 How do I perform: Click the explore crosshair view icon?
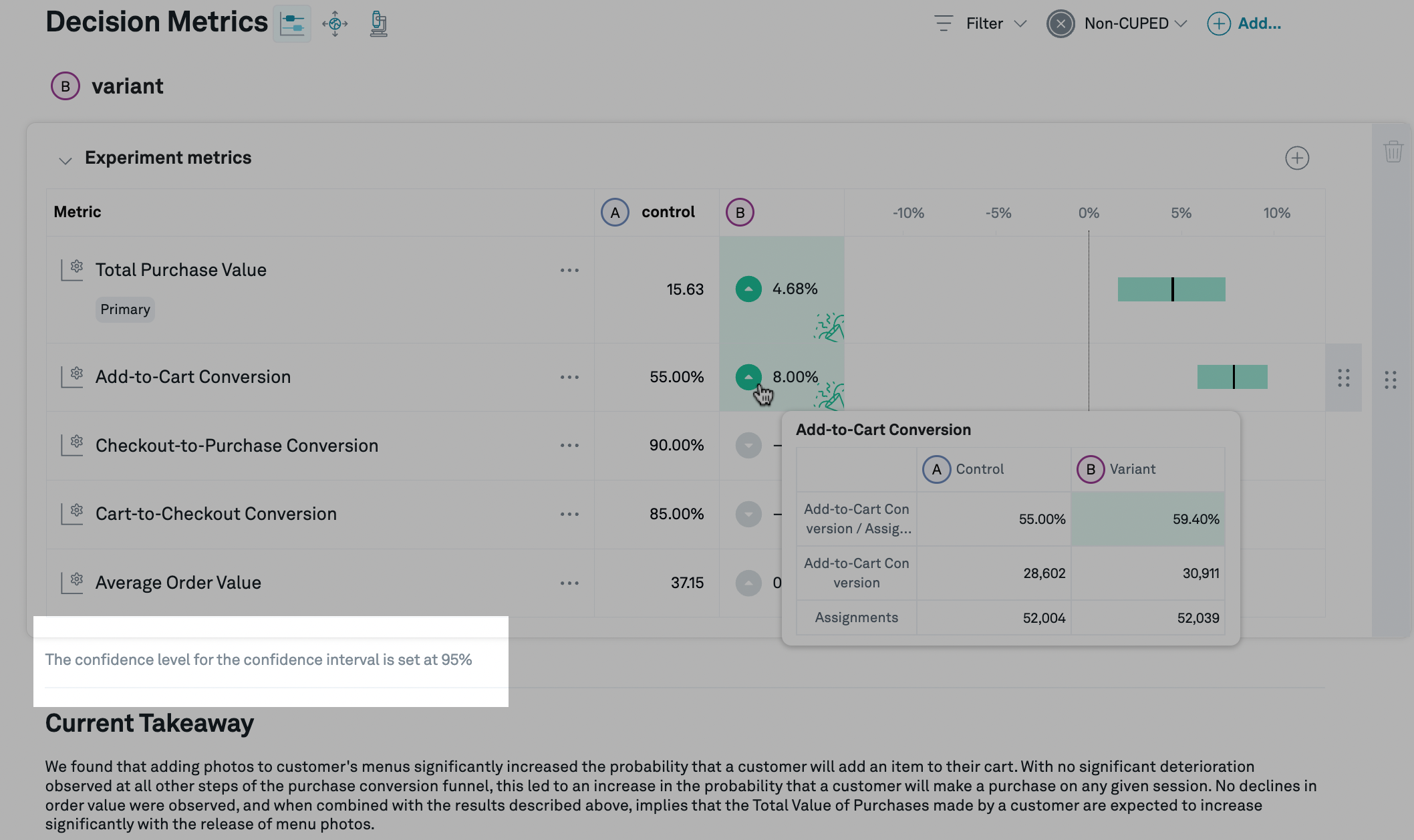[x=335, y=24]
